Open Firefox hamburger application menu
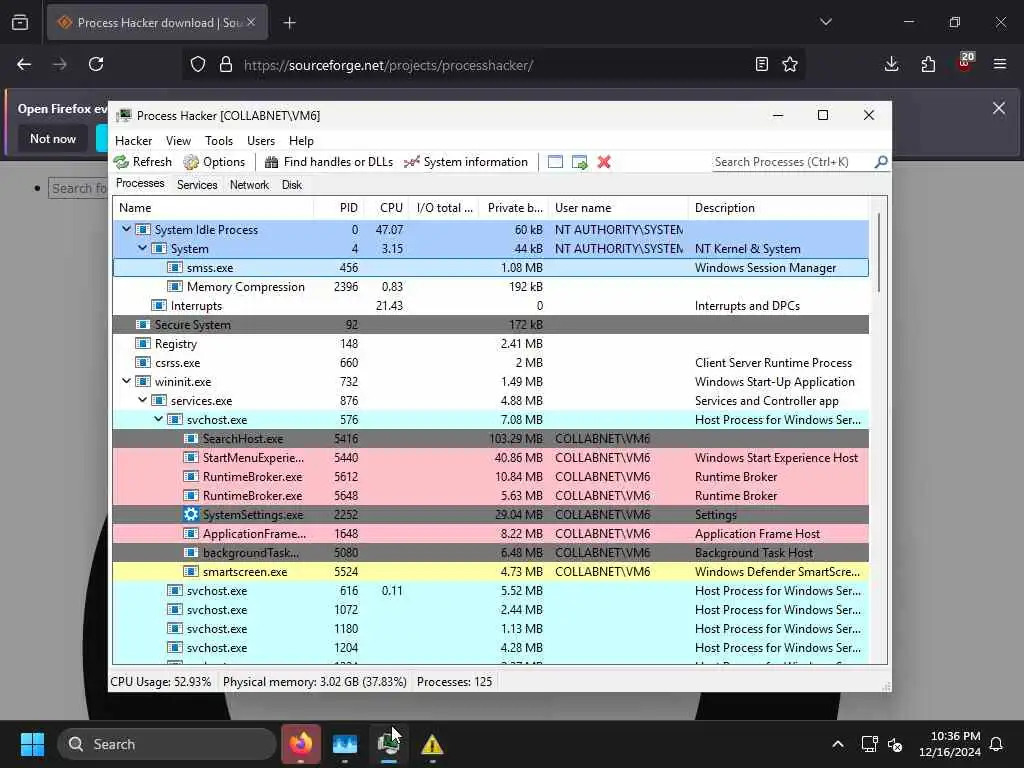 (1000, 64)
